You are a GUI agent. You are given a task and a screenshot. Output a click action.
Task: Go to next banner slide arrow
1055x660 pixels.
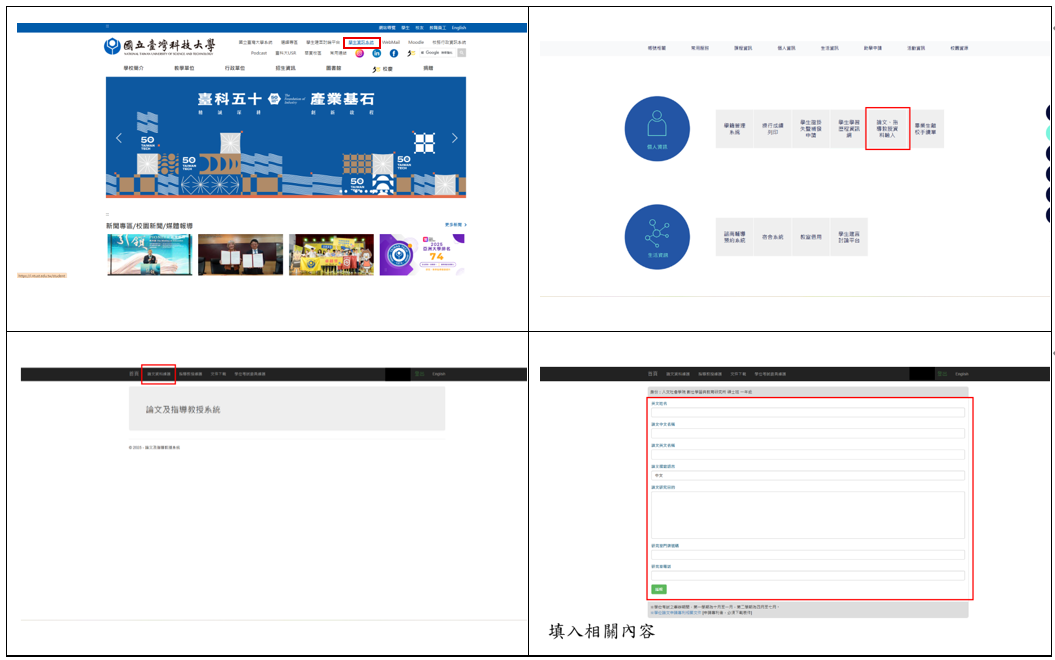coord(454,138)
